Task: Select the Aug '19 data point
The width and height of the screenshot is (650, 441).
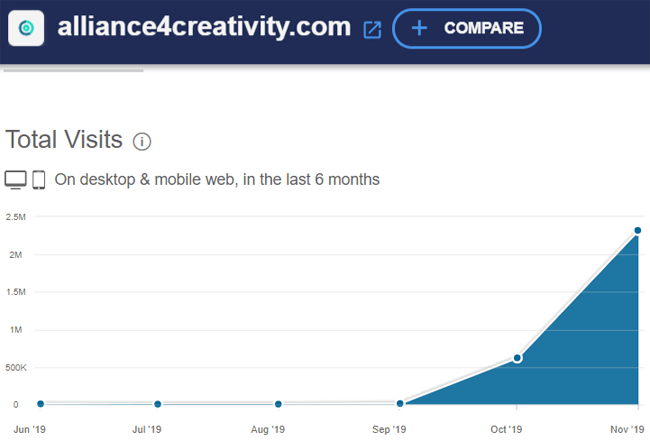Action: (x=279, y=404)
